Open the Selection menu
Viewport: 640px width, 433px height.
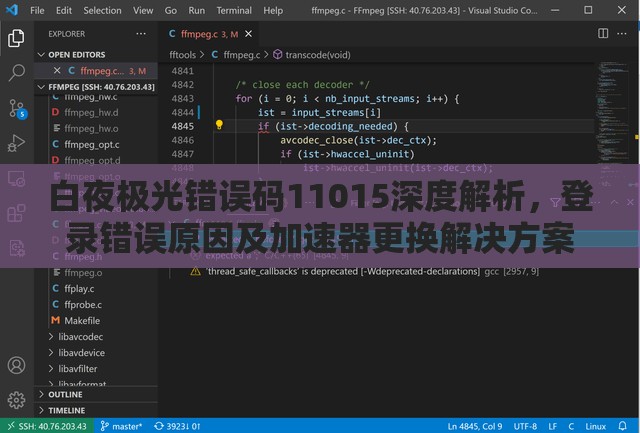pos(102,10)
